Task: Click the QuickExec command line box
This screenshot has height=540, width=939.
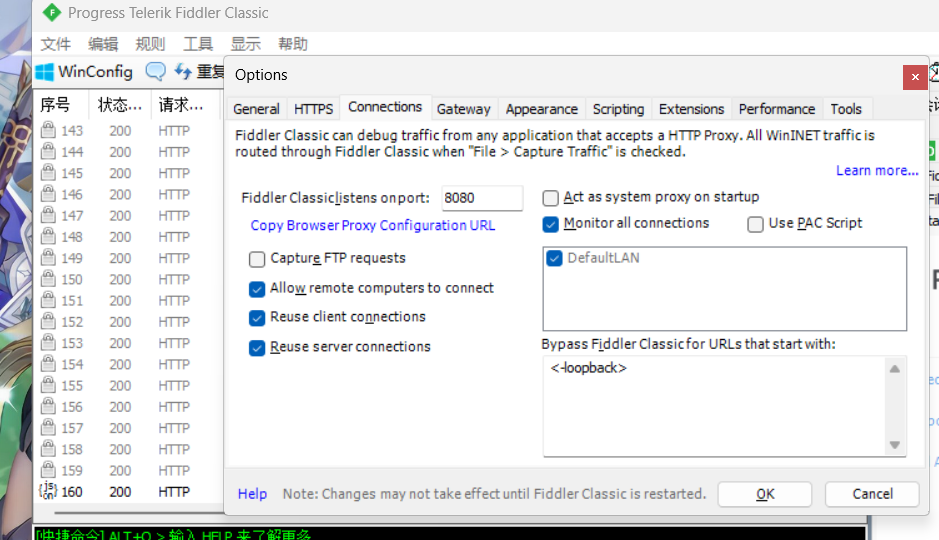Action: (x=449, y=533)
